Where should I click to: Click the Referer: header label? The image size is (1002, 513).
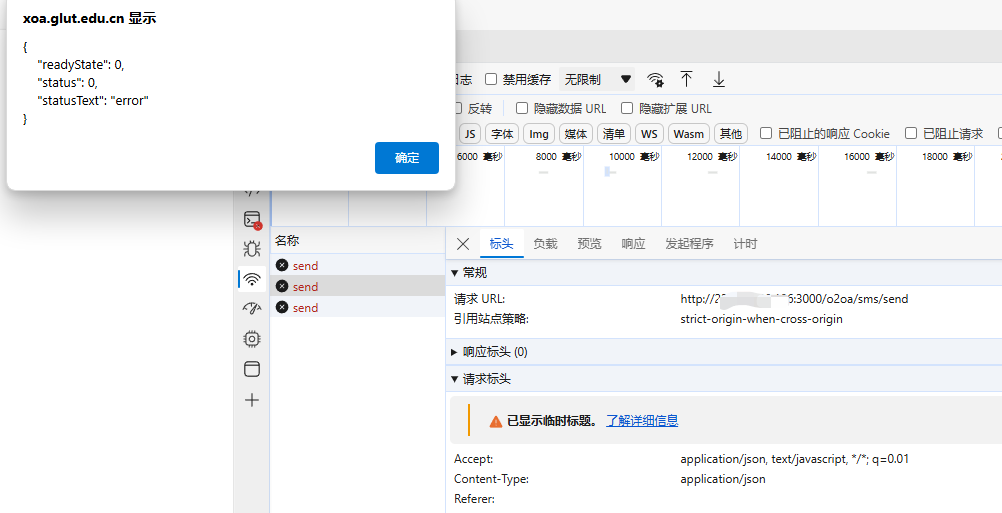pos(474,499)
